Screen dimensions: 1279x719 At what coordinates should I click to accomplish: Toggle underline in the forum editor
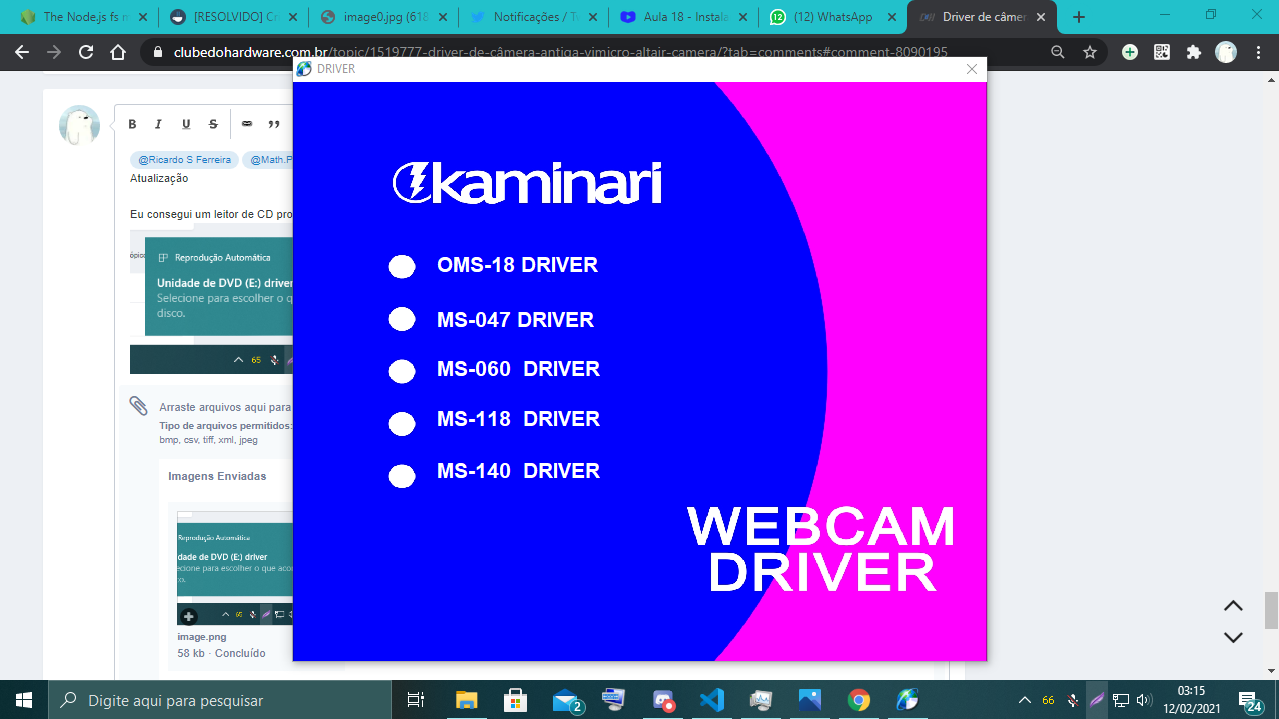[186, 124]
